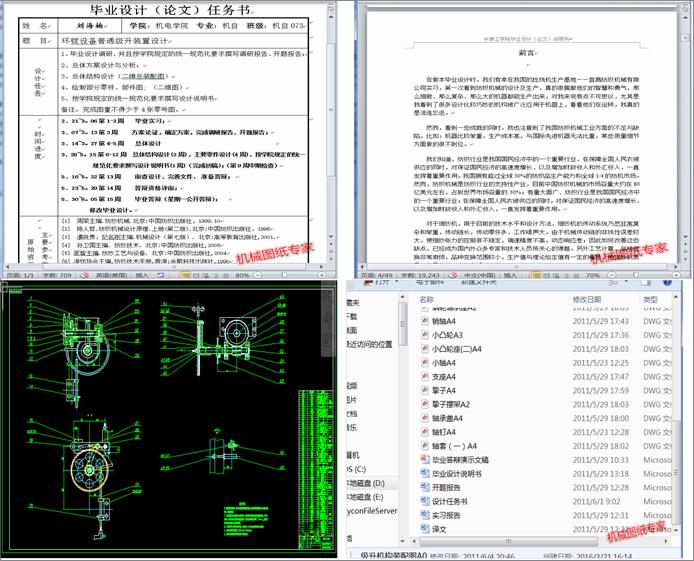The height and width of the screenshot is (561, 694).
Task: Select 本地磁盘 (E:) in navigation pane
Action: 366,497
